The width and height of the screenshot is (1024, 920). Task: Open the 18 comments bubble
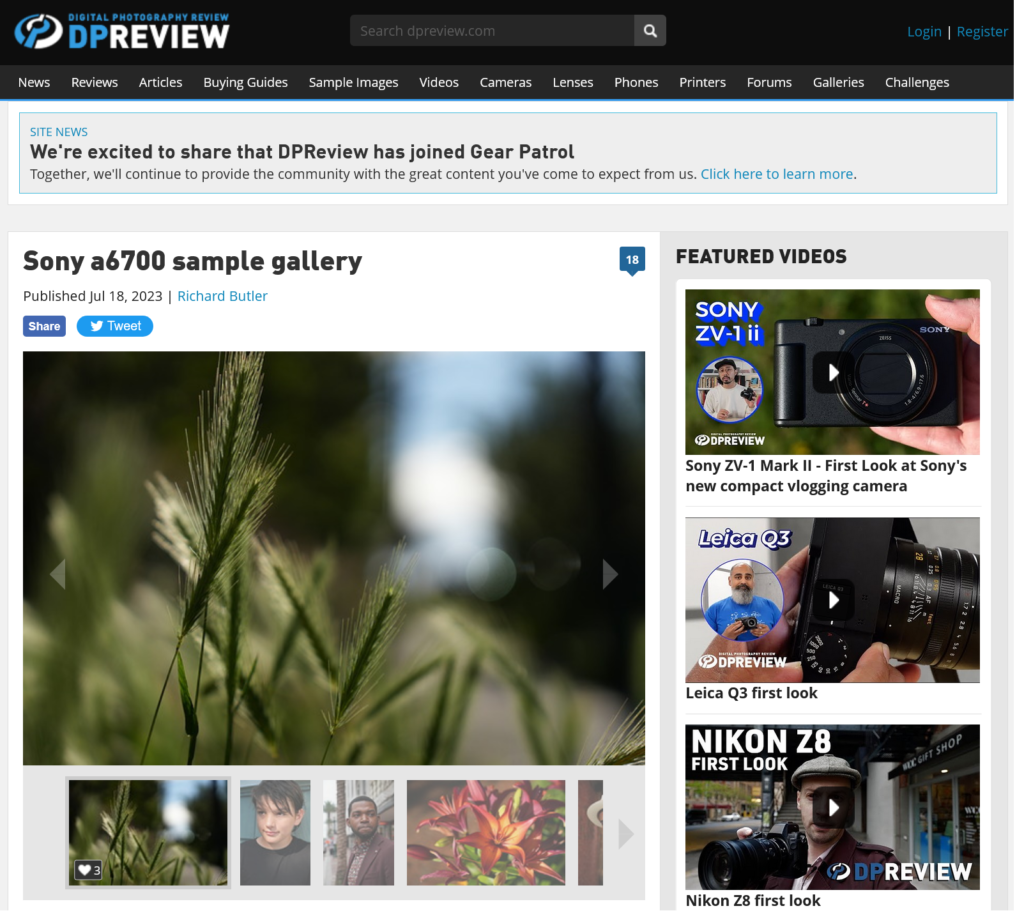pyautogui.click(x=632, y=260)
